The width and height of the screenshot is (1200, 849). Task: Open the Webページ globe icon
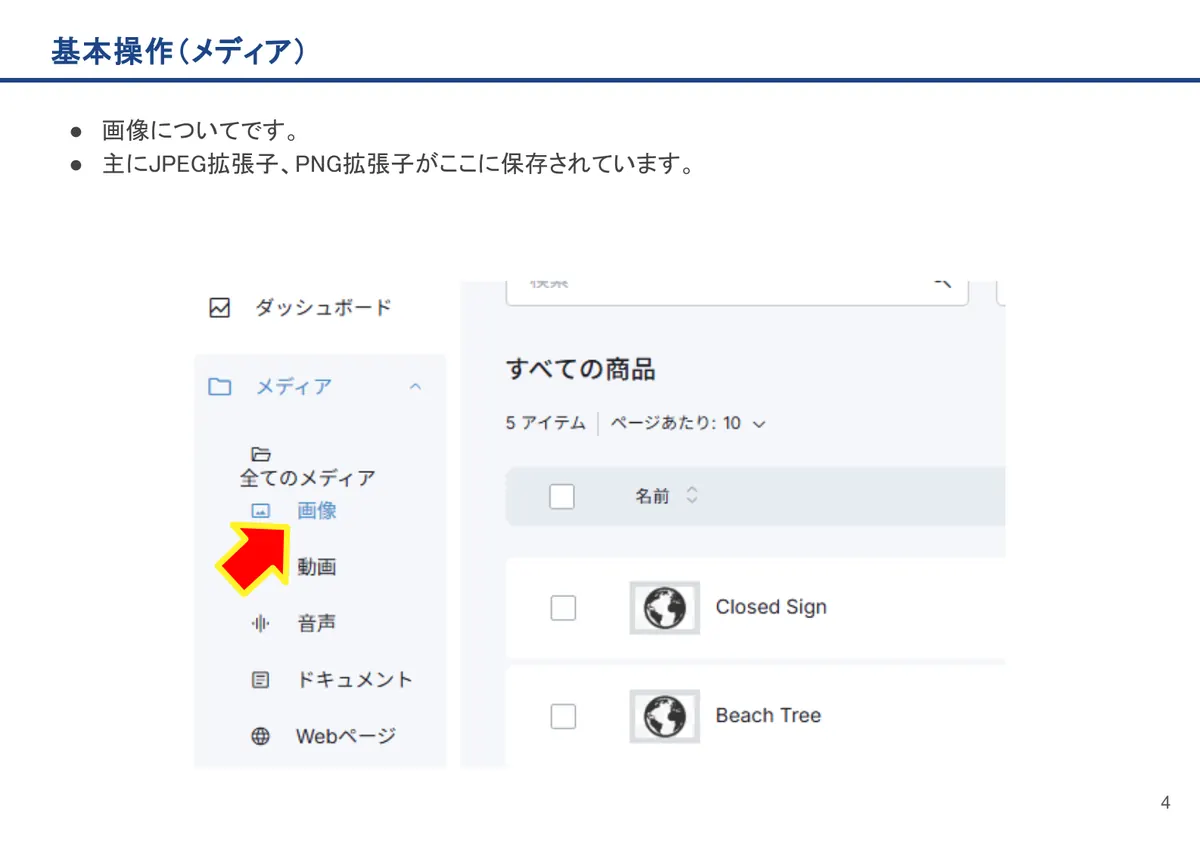(260, 737)
